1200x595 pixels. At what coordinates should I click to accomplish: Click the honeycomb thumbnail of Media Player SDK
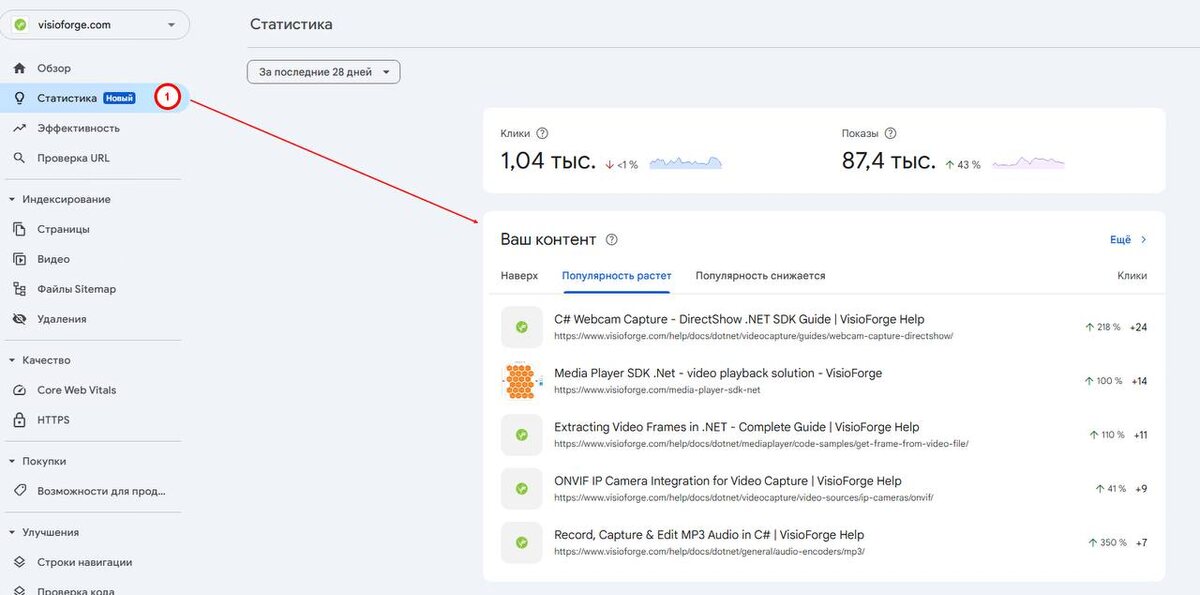(x=521, y=381)
